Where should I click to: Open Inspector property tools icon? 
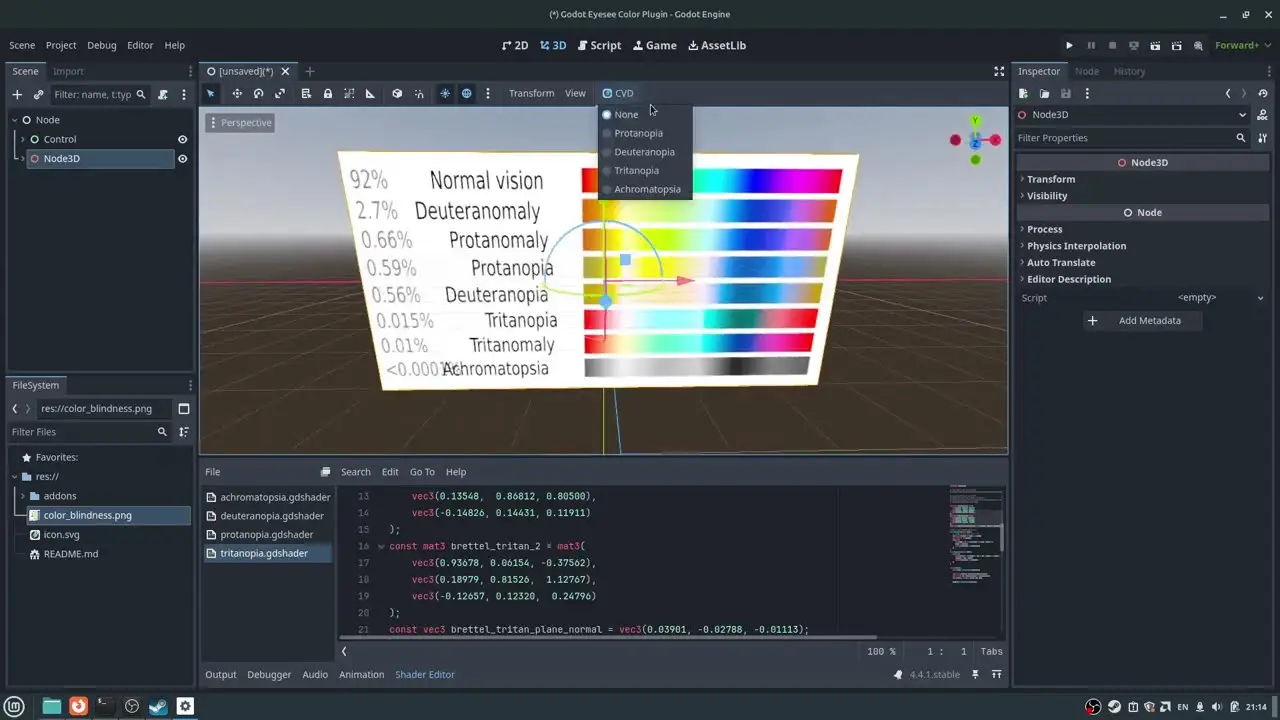(1262, 138)
